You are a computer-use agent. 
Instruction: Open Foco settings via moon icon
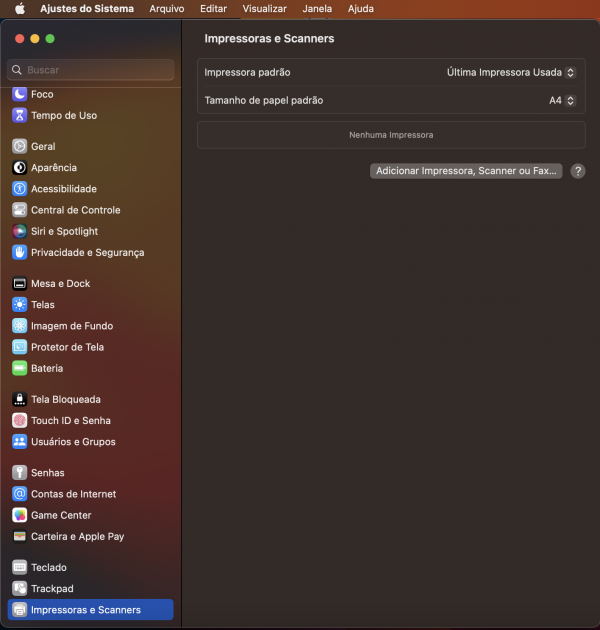pyautogui.click(x=19, y=94)
